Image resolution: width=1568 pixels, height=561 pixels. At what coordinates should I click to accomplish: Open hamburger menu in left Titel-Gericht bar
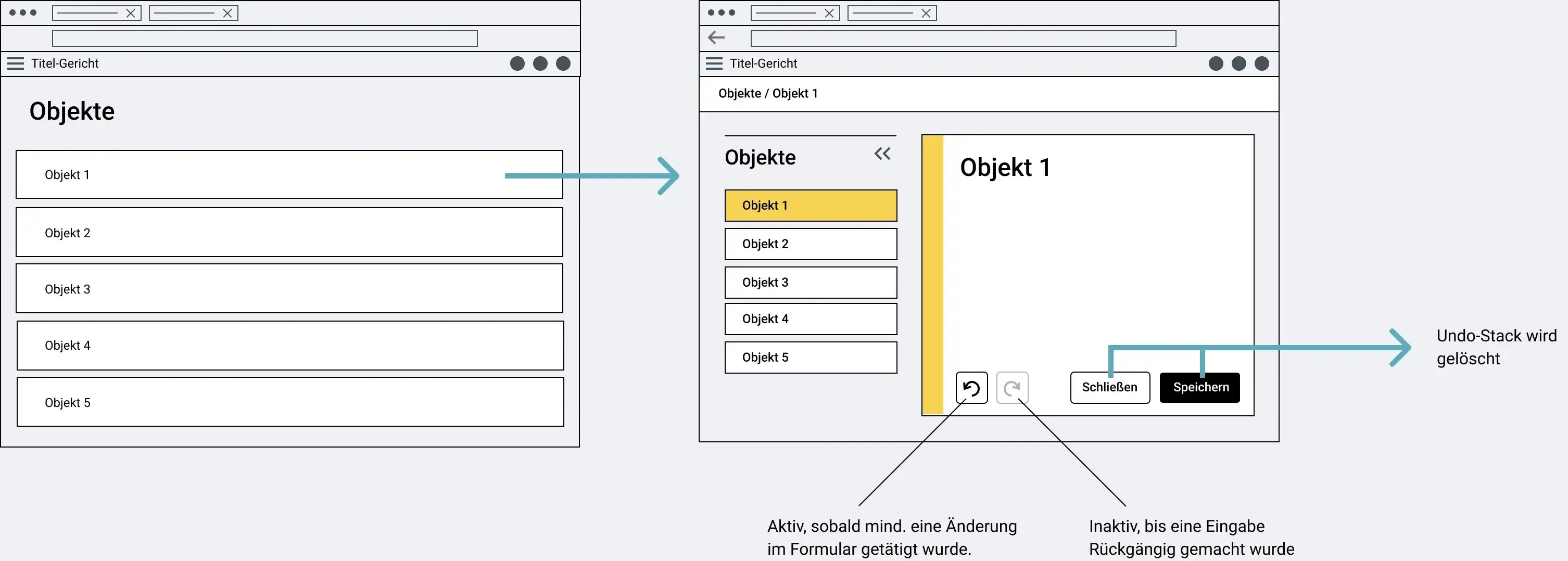pyautogui.click(x=16, y=63)
